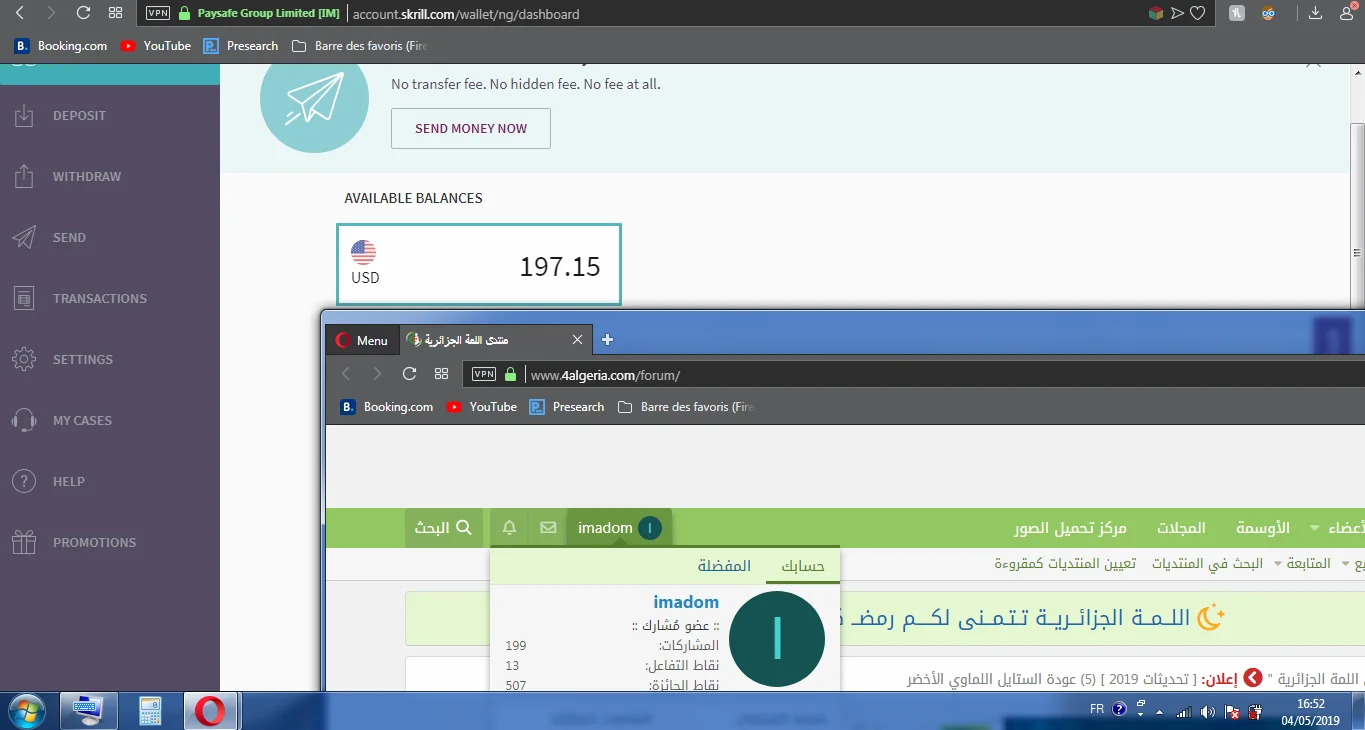The width and height of the screenshot is (1365, 730).
Task: Click the Withdraw icon in the sidebar
Action: [24, 177]
